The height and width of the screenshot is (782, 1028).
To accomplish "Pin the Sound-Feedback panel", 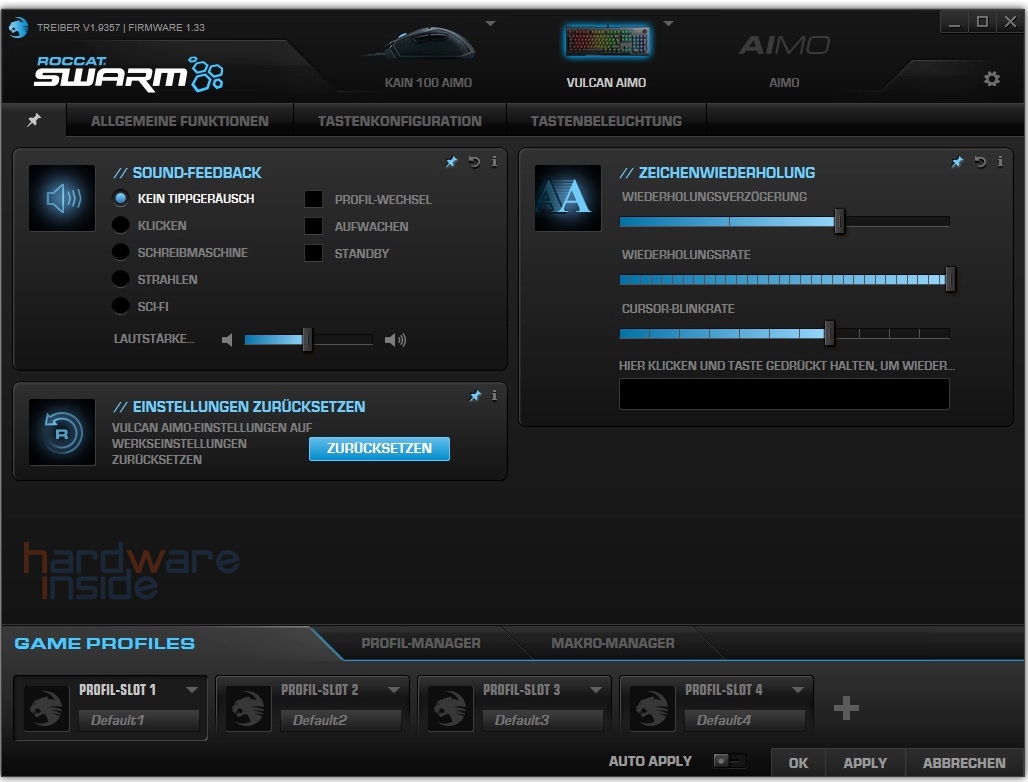I will (x=451, y=161).
